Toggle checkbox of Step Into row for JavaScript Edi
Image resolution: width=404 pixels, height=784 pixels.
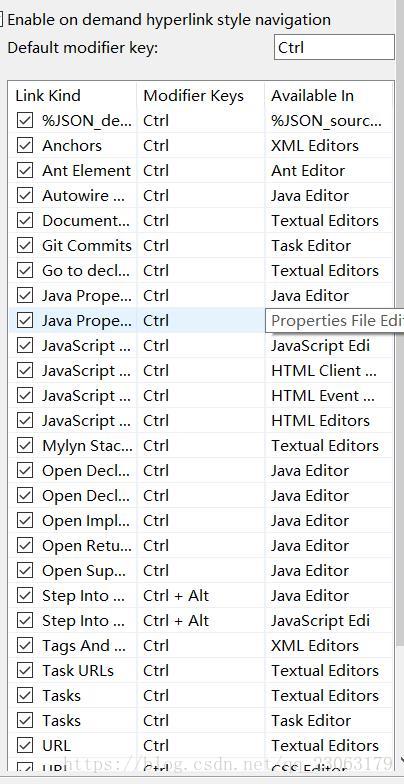[x=25, y=620]
